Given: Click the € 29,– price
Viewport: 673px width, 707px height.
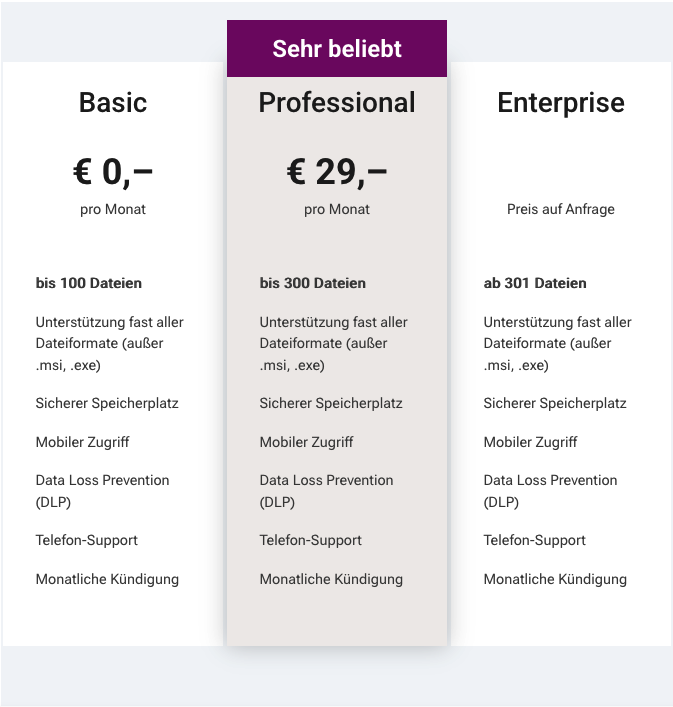Looking at the screenshot, I should click(x=337, y=172).
